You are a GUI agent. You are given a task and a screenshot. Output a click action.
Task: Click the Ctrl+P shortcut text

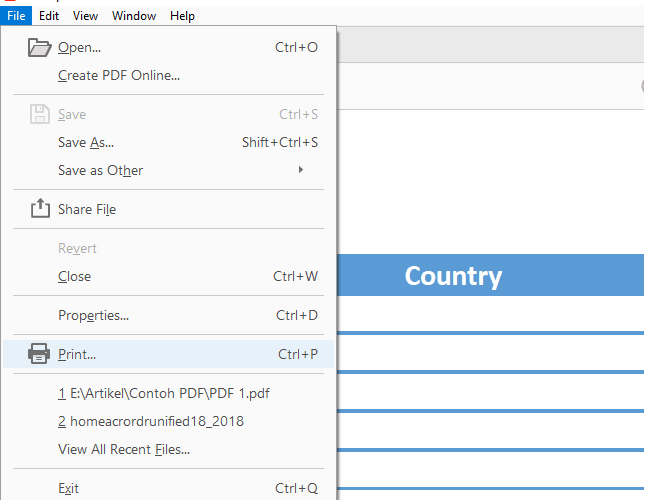(297, 354)
